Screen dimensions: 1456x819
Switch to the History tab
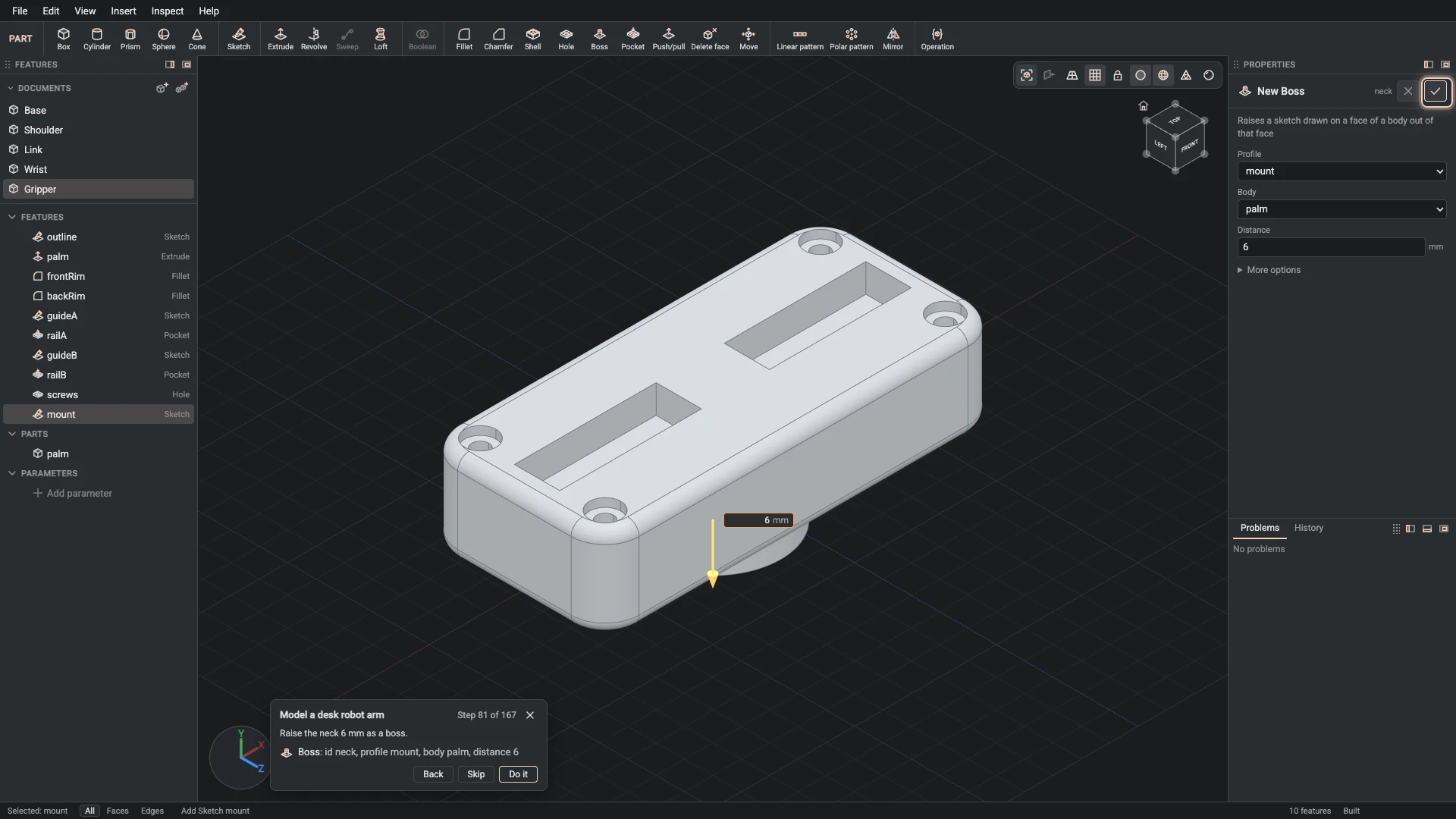click(1309, 528)
